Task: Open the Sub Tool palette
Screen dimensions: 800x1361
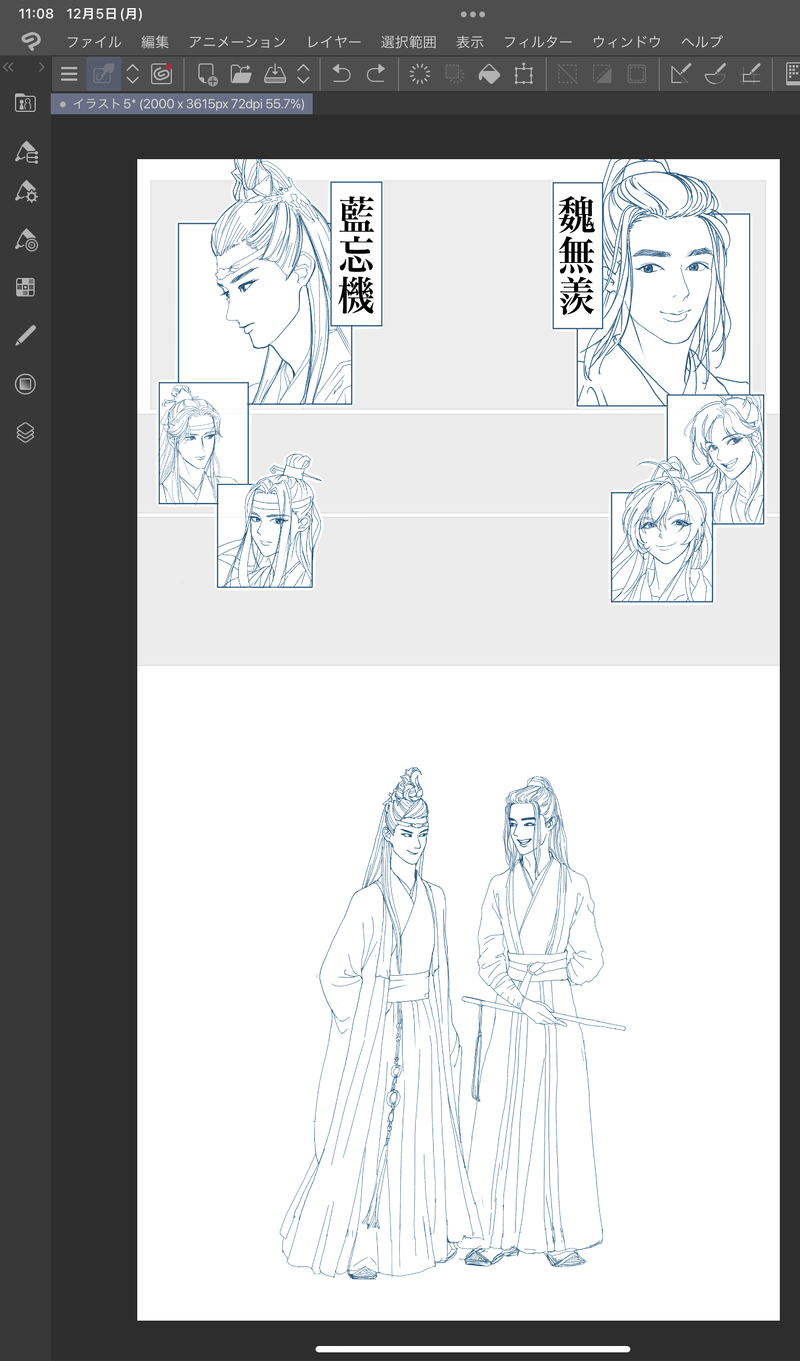Action: [x=26, y=152]
